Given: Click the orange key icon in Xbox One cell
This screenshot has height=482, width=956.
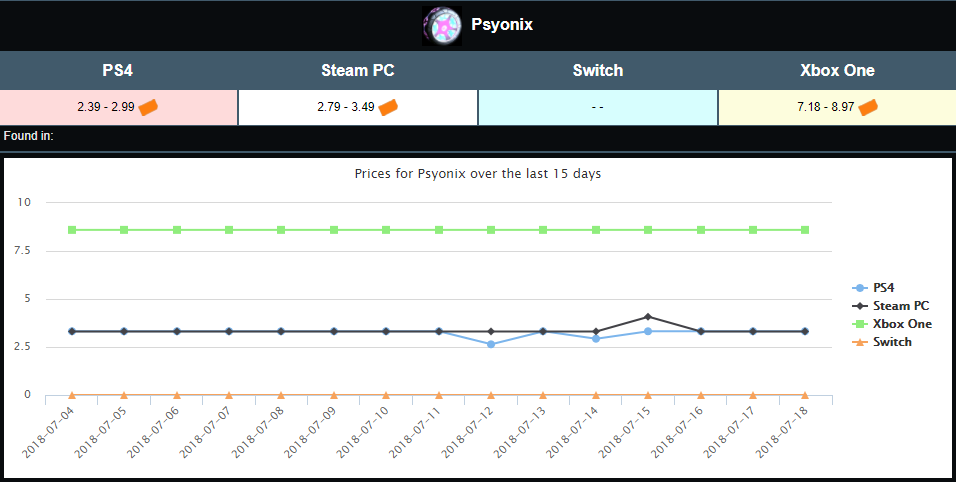Looking at the screenshot, I should click(x=868, y=108).
